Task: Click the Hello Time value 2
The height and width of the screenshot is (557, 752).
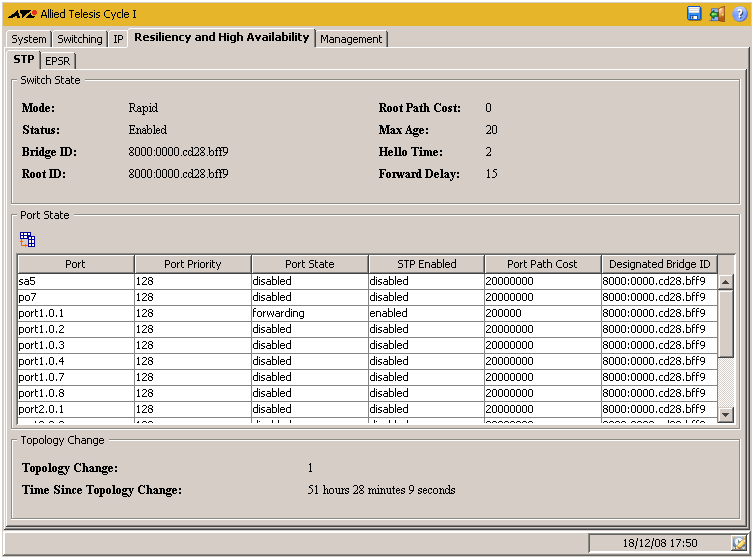Action: coord(488,152)
